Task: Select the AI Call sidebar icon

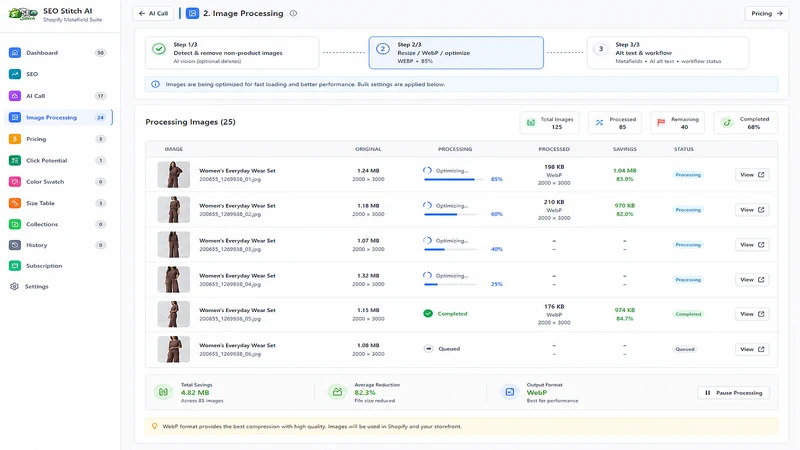Action: (15, 96)
